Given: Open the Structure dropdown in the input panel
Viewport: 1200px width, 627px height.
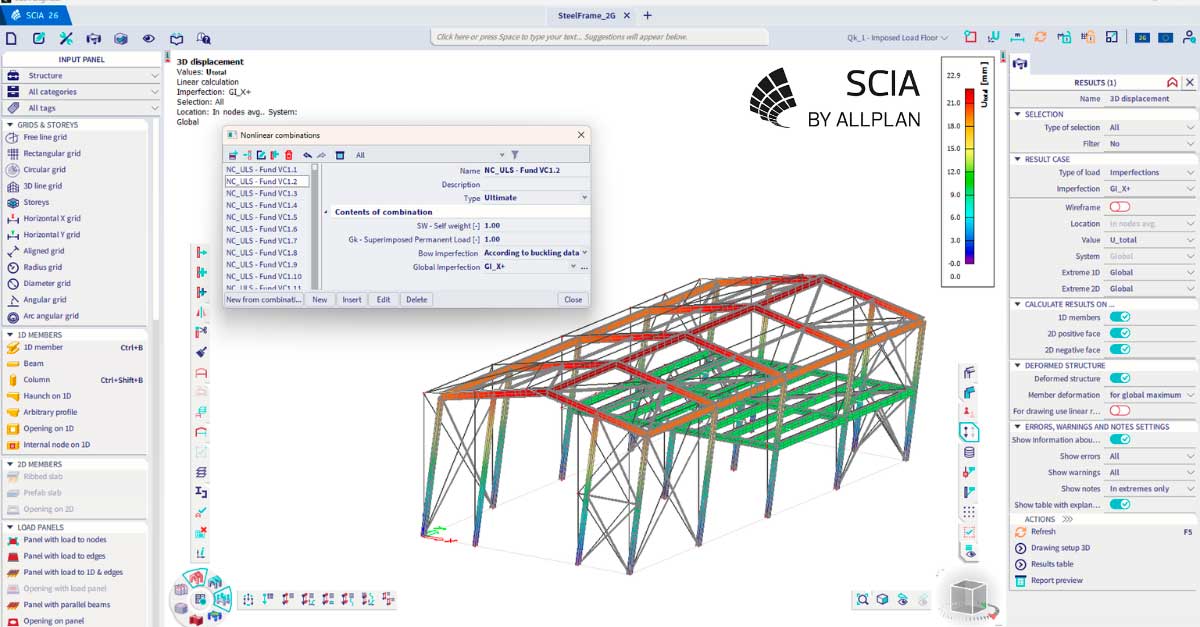Looking at the screenshot, I should point(82,76).
